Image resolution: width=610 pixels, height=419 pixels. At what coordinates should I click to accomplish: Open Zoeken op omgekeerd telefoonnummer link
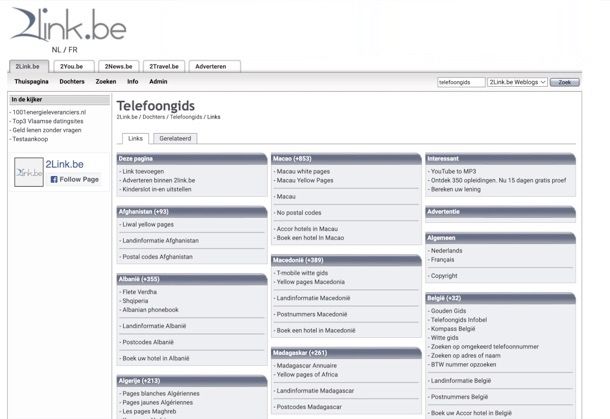(x=485, y=347)
